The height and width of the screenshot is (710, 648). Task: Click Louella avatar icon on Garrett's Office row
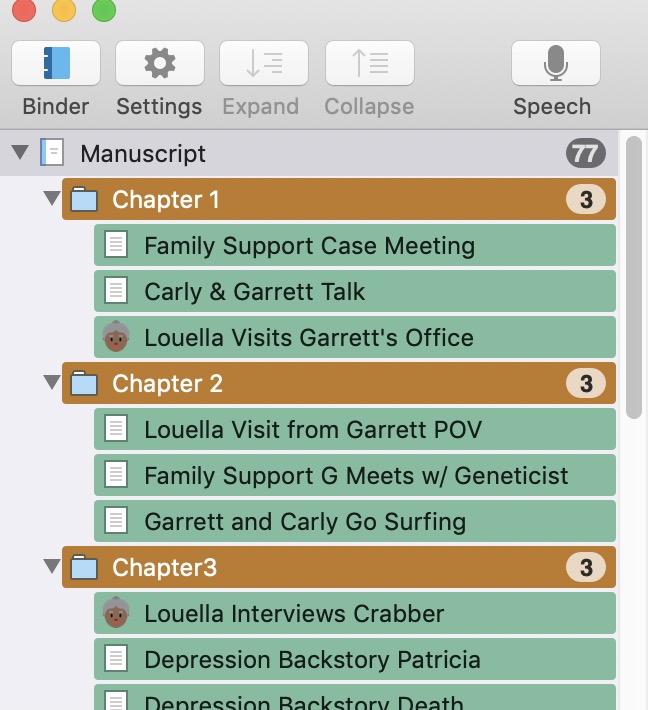tap(116, 337)
